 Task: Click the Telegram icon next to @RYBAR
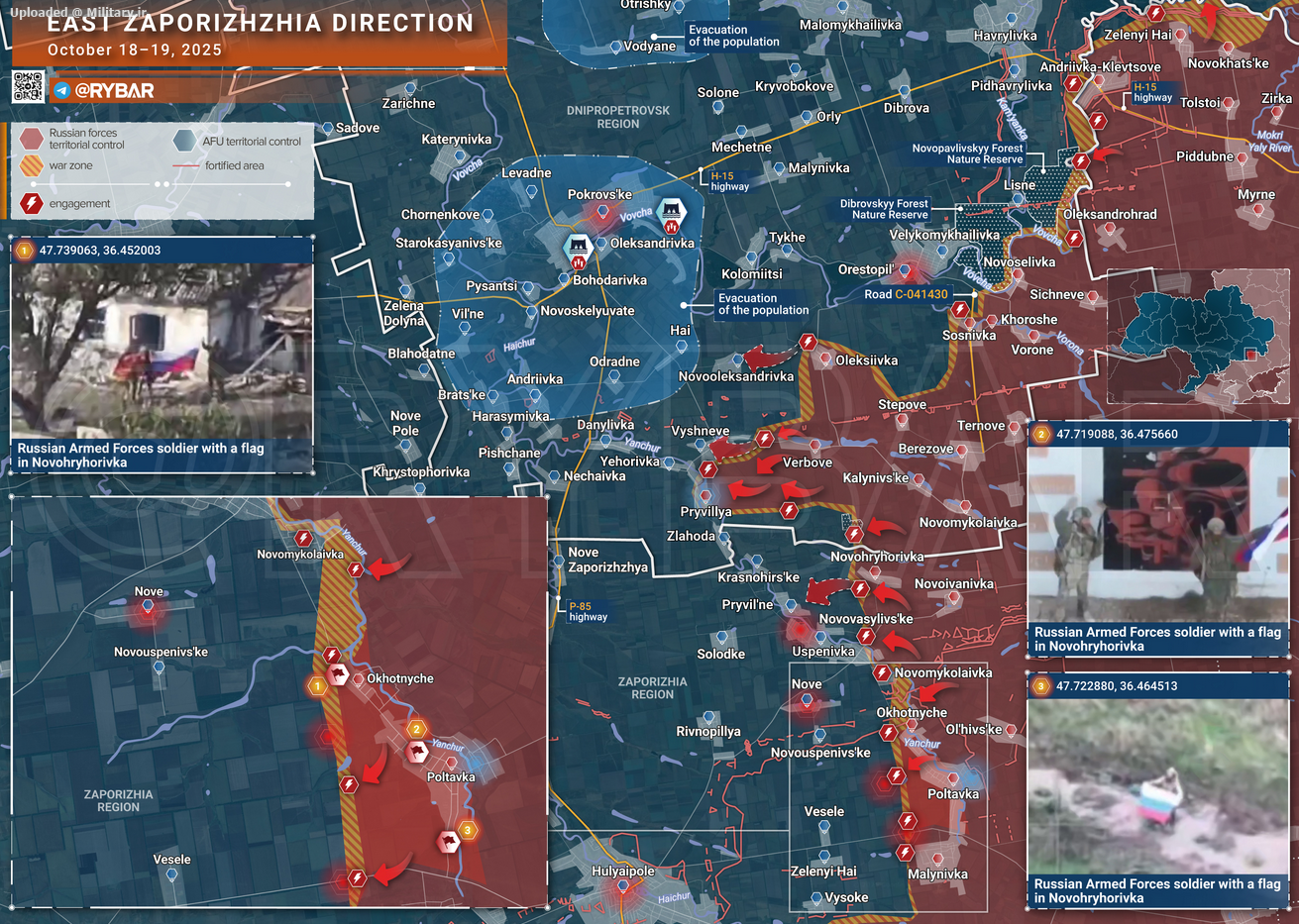(61, 91)
